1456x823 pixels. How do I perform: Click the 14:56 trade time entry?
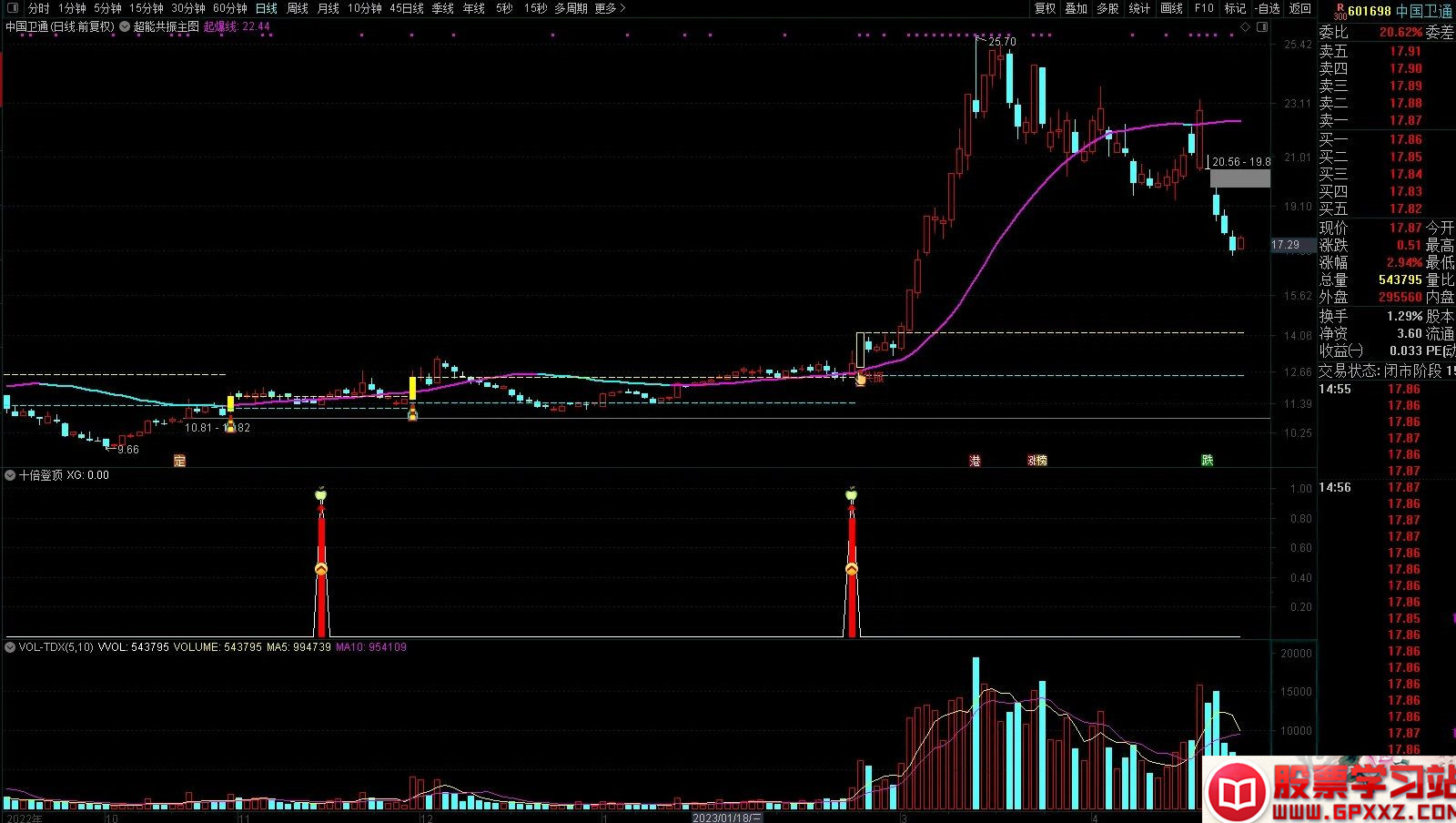1335,487
